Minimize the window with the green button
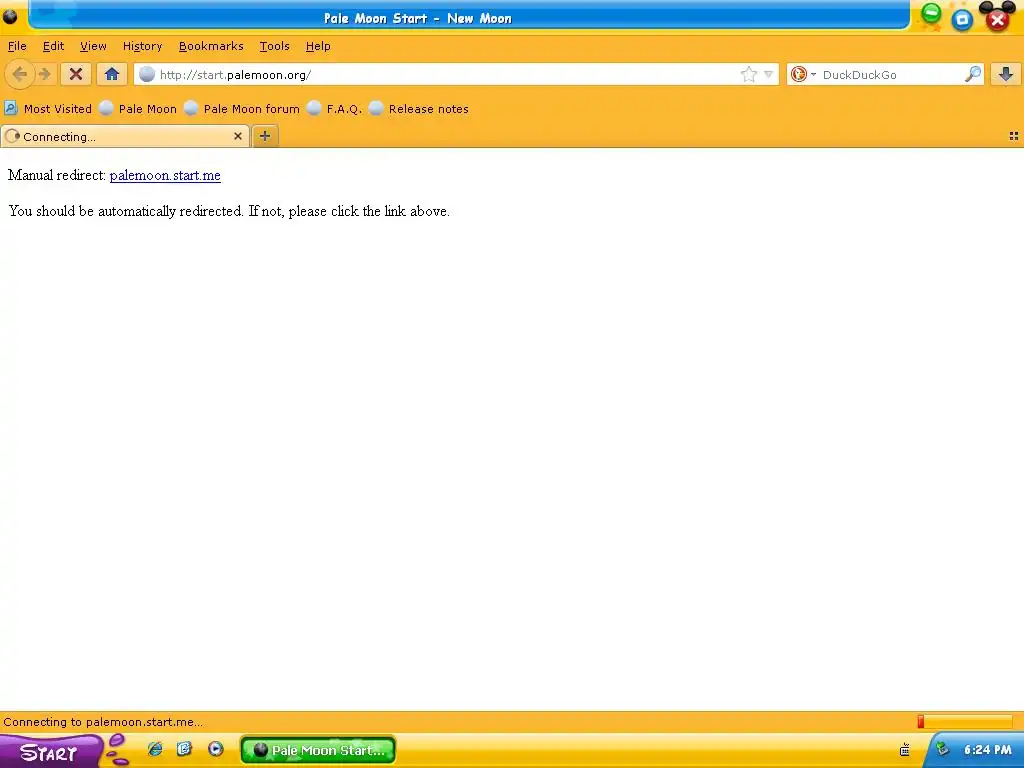 pos(931,12)
